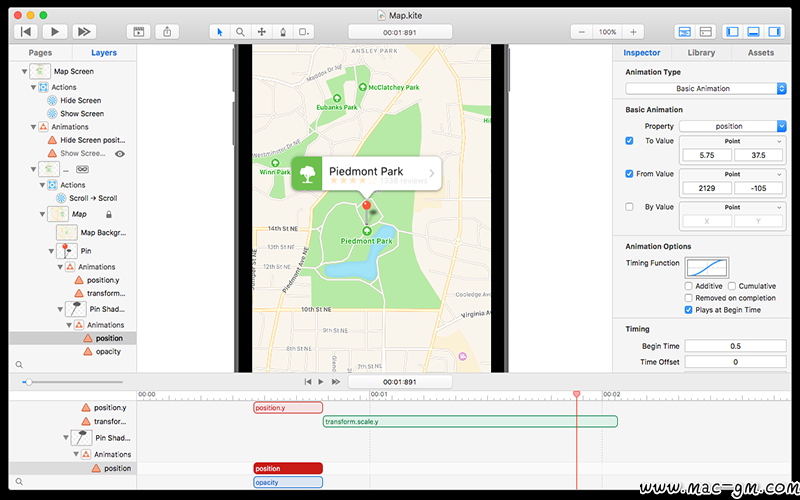Viewport: 800px width, 500px height.
Task: Click the Begin Time field
Action: point(735,346)
